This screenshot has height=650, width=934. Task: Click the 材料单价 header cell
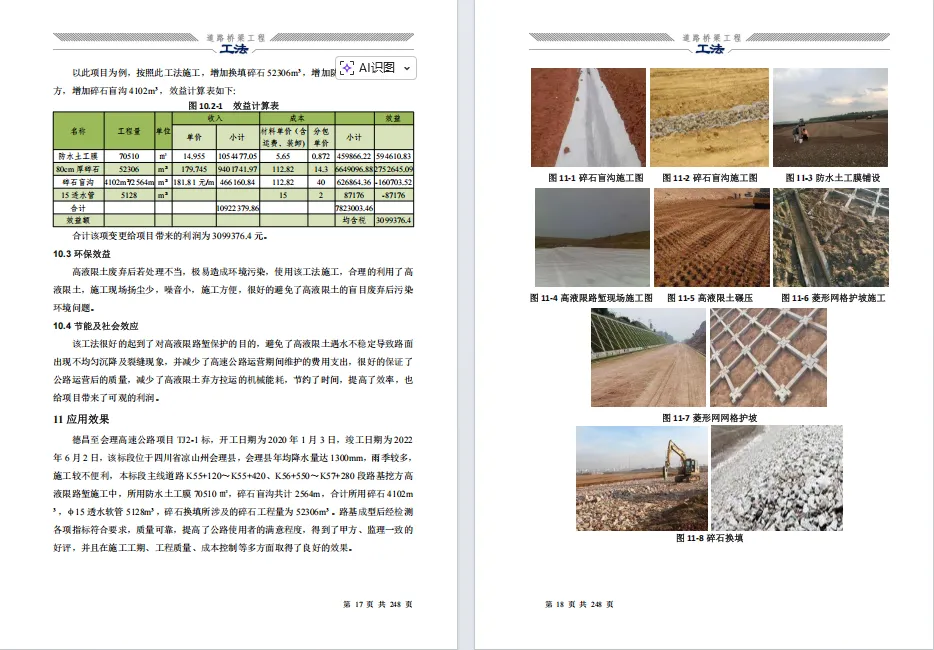(284, 137)
